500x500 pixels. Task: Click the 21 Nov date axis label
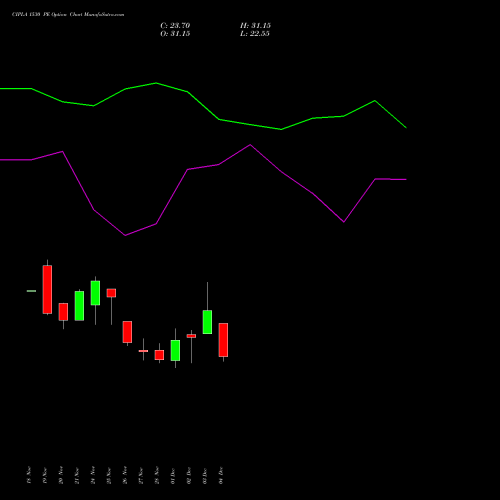coord(77,475)
